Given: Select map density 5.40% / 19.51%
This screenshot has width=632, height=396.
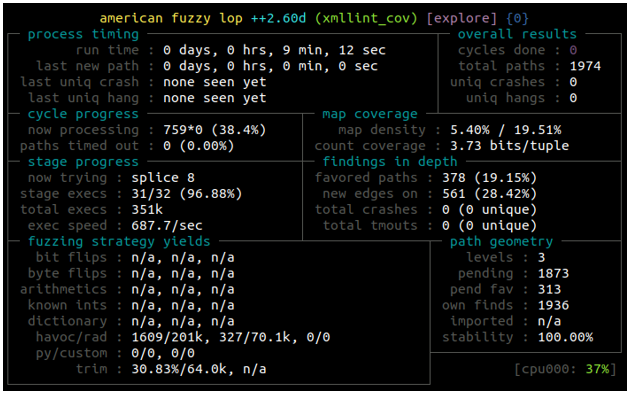Looking at the screenshot, I should tap(506, 130).
